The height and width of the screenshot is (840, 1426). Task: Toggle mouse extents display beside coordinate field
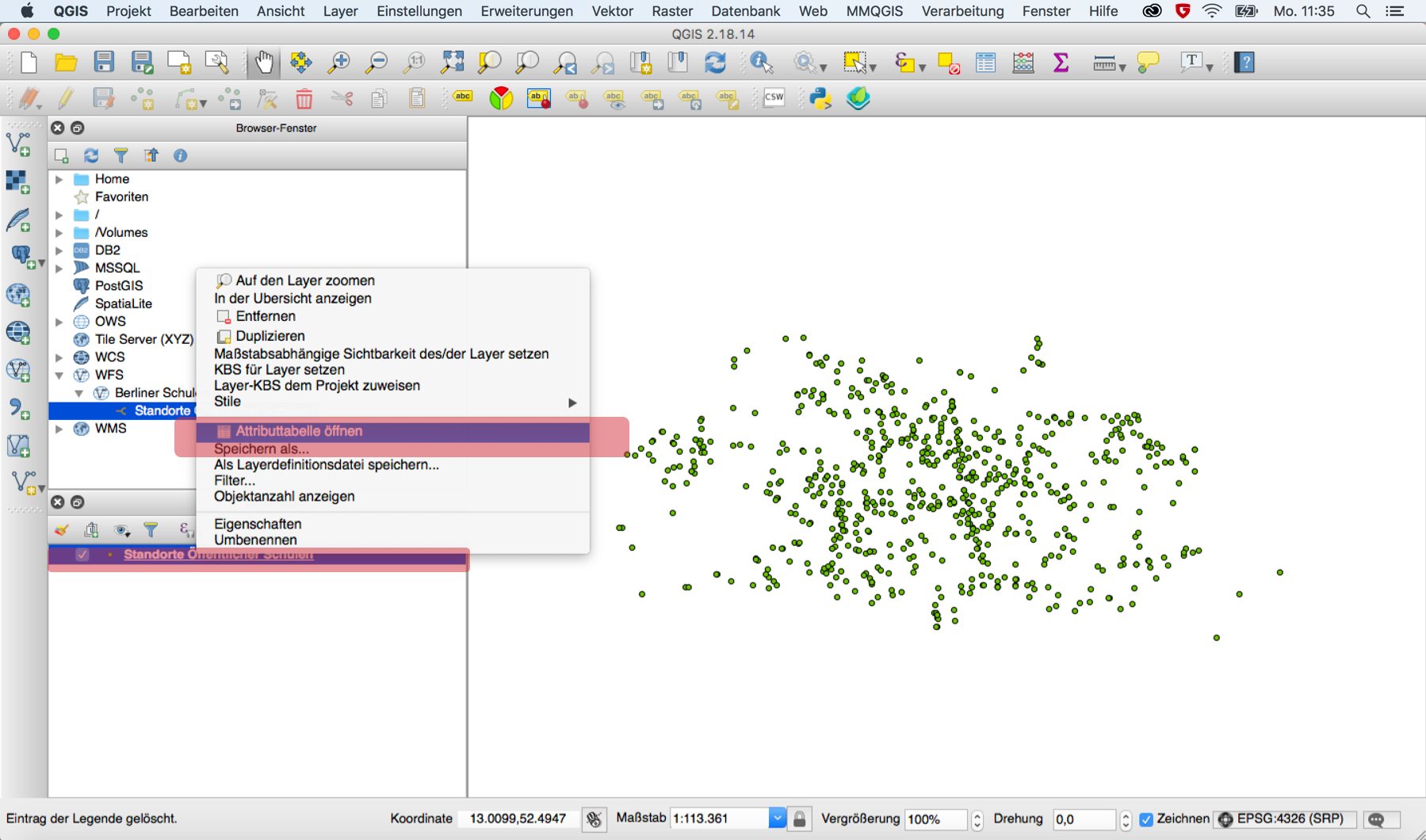coord(594,819)
